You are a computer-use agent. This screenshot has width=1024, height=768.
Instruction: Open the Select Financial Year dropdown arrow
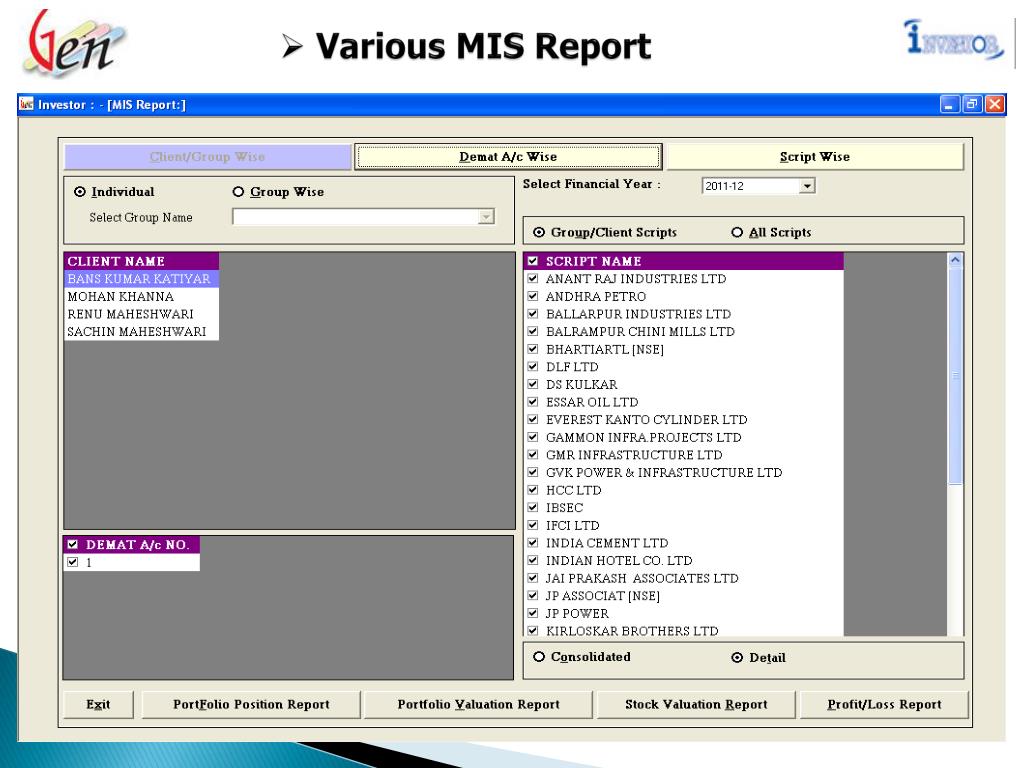click(x=807, y=186)
